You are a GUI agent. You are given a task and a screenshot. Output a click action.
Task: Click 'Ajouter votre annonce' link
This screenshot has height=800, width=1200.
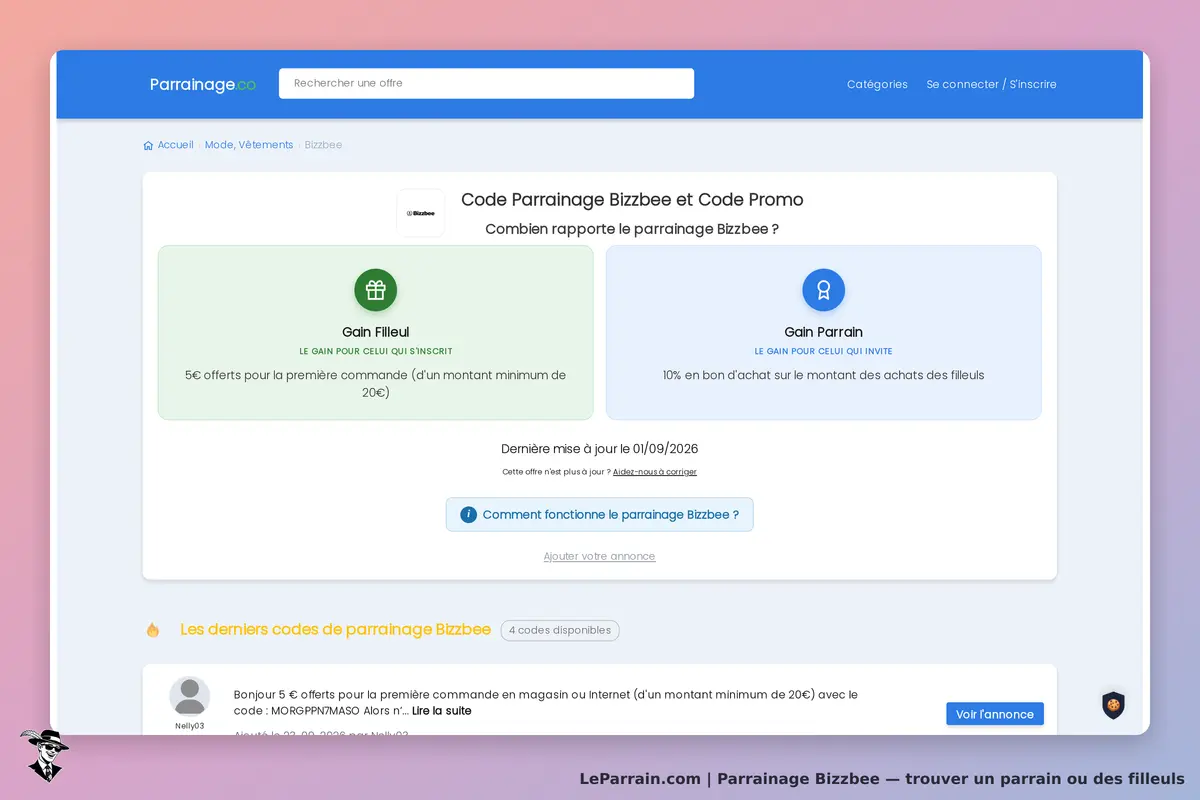click(x=600, y=556)
